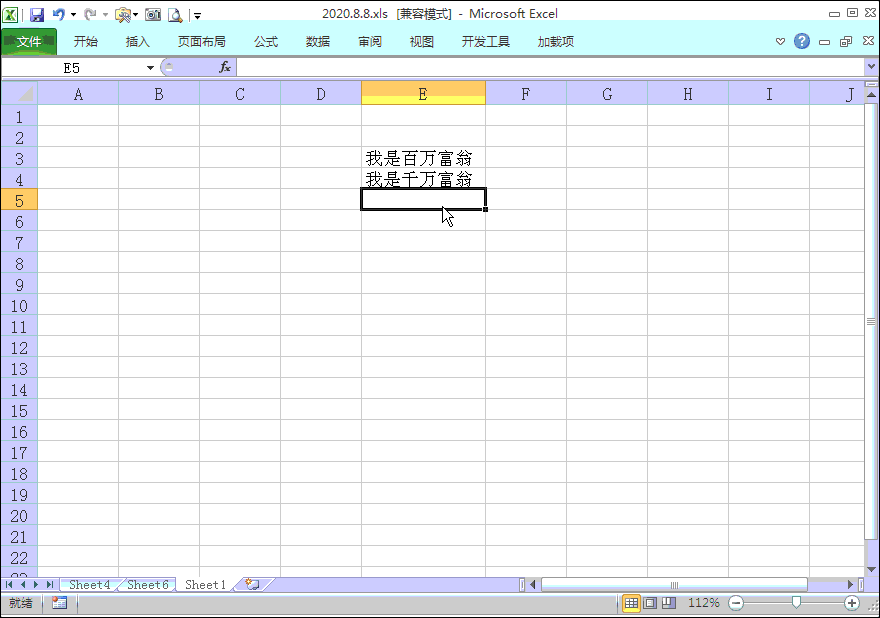Select Page Break Preview view icon
This screenshot has width=880, height=618.
(x=673, y=602)
